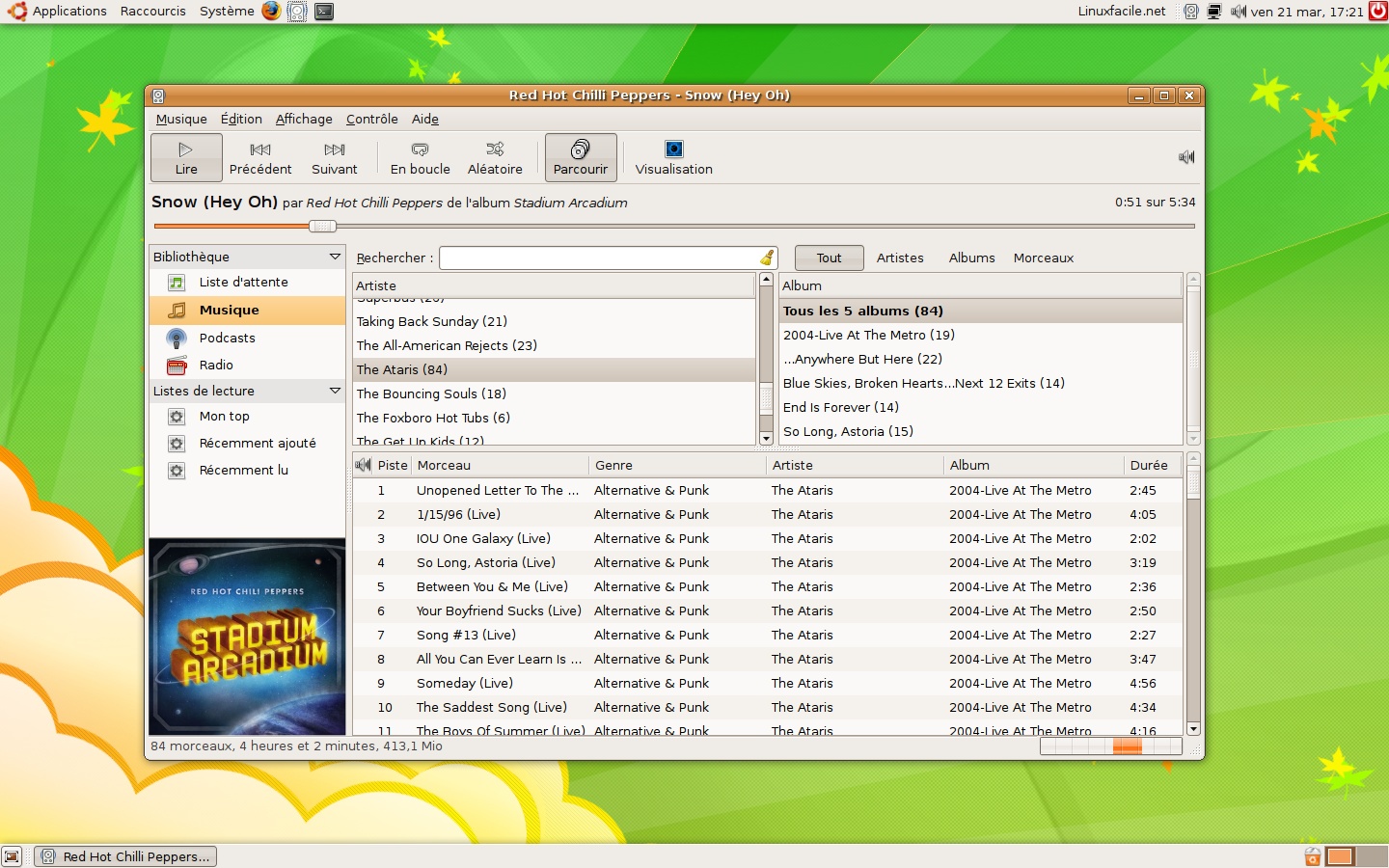Select Musique library in the sidebar
The image size is (1389, 868).
247,310
